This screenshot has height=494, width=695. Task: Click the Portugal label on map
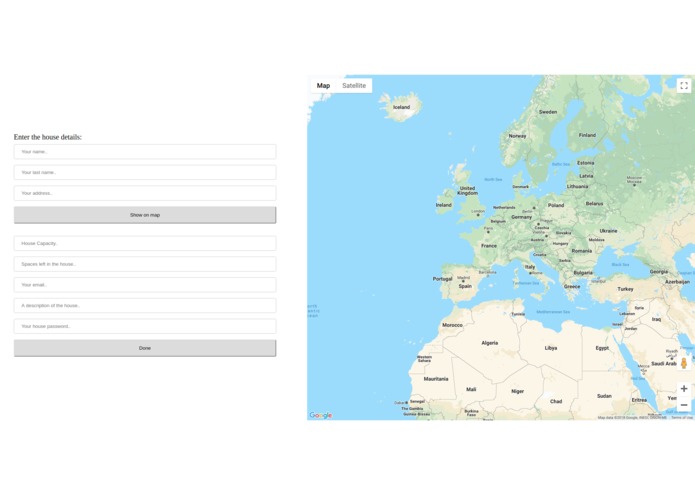point(442,279)
